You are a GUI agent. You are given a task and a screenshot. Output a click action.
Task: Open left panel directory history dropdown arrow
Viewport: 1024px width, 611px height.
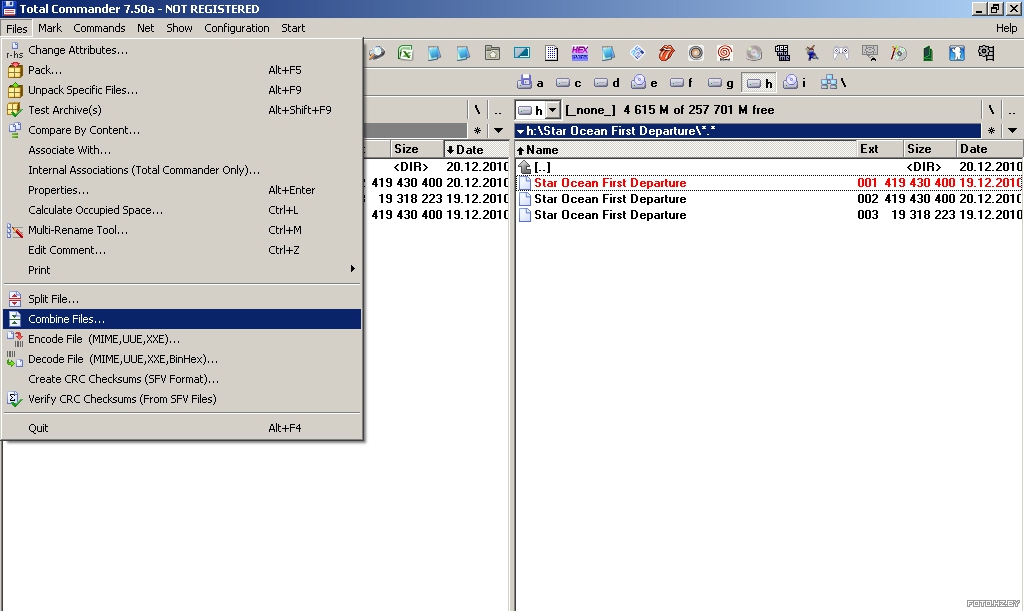click(x=498, y=131)
